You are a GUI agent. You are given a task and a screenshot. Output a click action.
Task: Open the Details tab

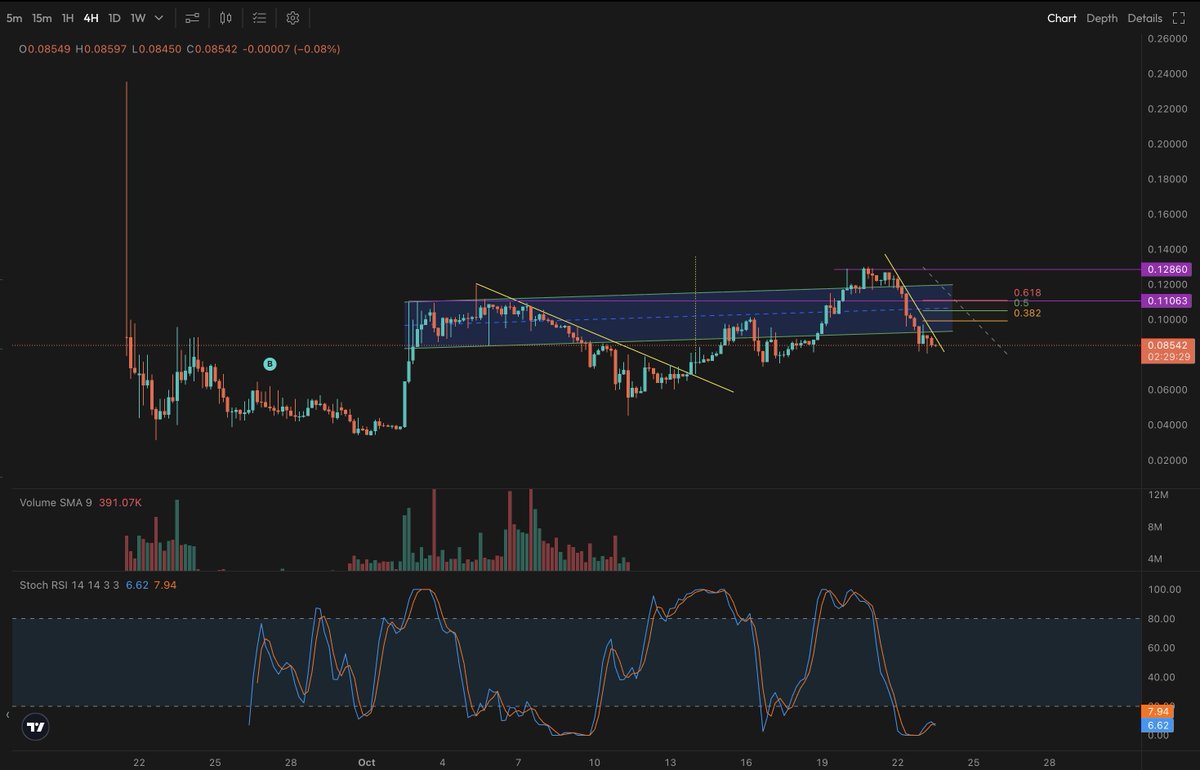[x=1145, y=18]
